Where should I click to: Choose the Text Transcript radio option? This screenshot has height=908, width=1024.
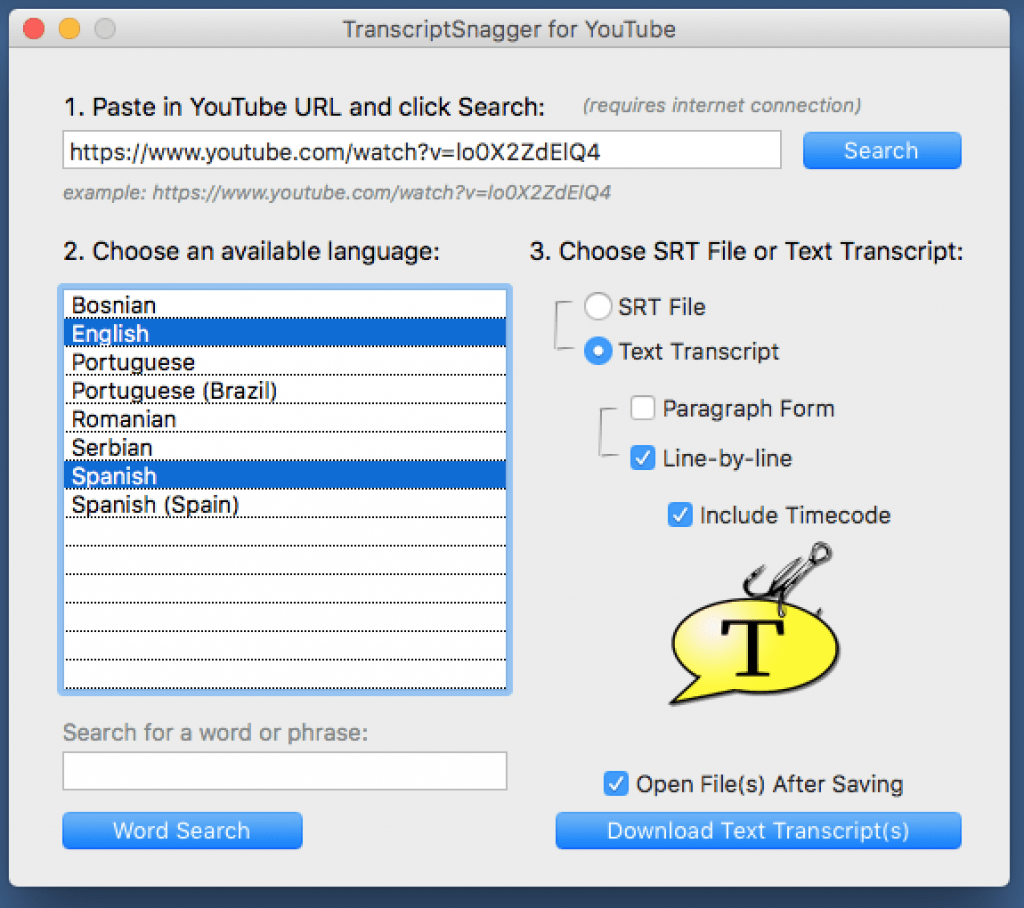pos(598,351)
